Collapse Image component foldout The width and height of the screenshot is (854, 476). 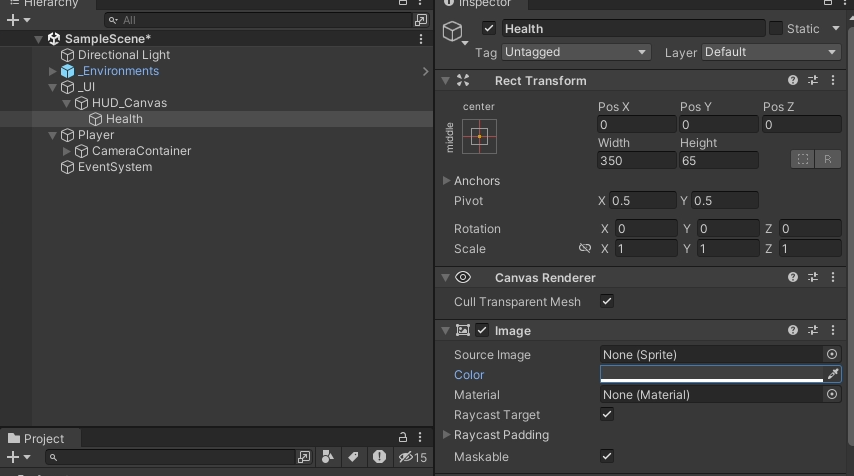click(x=445, y=331)
